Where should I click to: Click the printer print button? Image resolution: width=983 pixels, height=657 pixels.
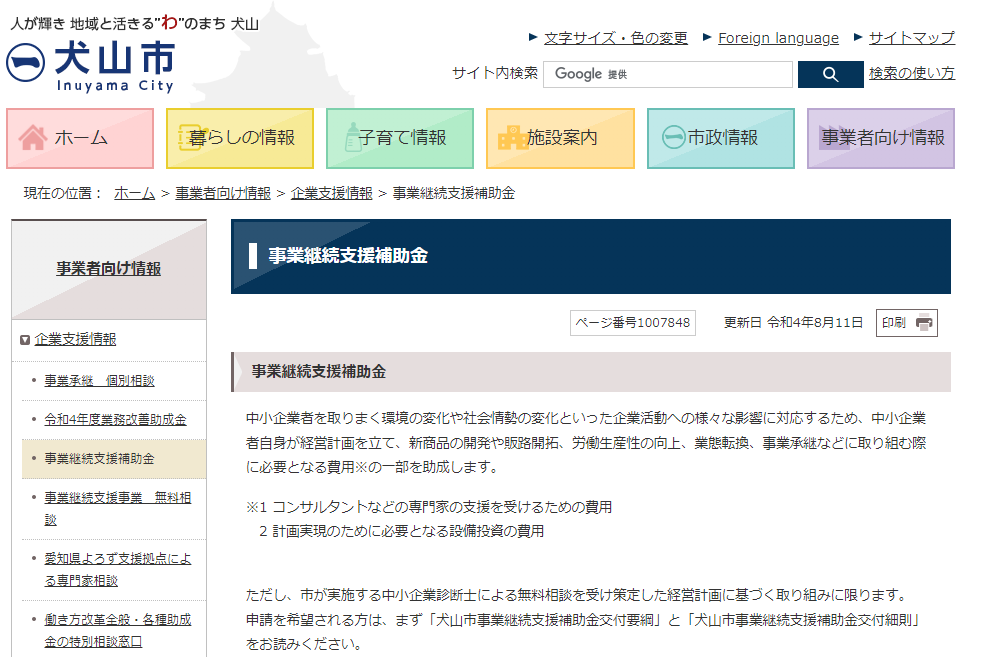(906, 322)
